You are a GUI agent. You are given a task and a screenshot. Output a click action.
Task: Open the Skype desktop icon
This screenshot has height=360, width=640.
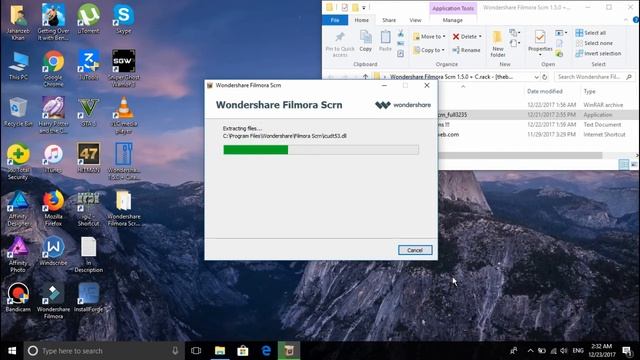[124, 19]
